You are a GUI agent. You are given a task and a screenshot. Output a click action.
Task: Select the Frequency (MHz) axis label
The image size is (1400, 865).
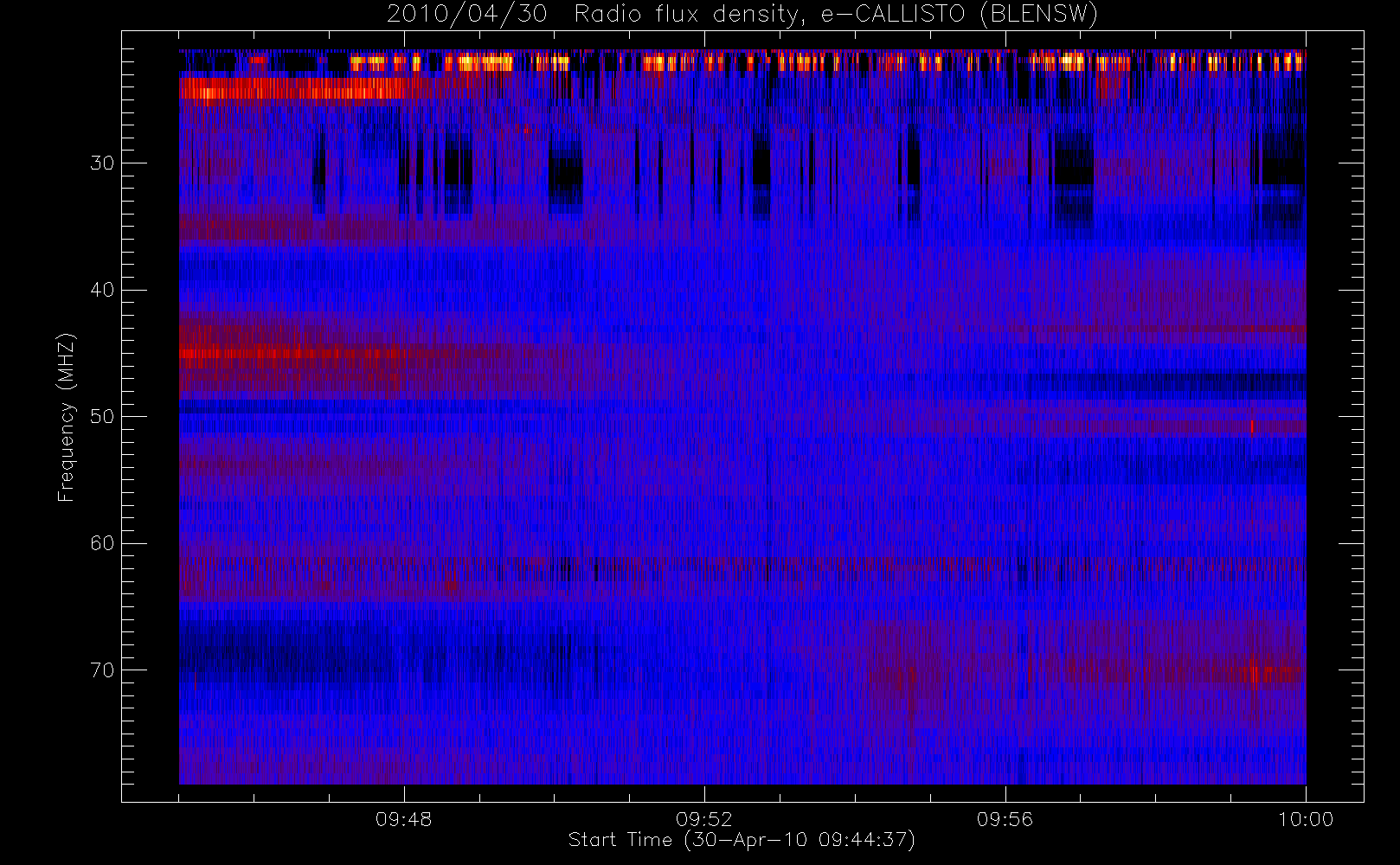pyautogui.click(x=66, y=417)
